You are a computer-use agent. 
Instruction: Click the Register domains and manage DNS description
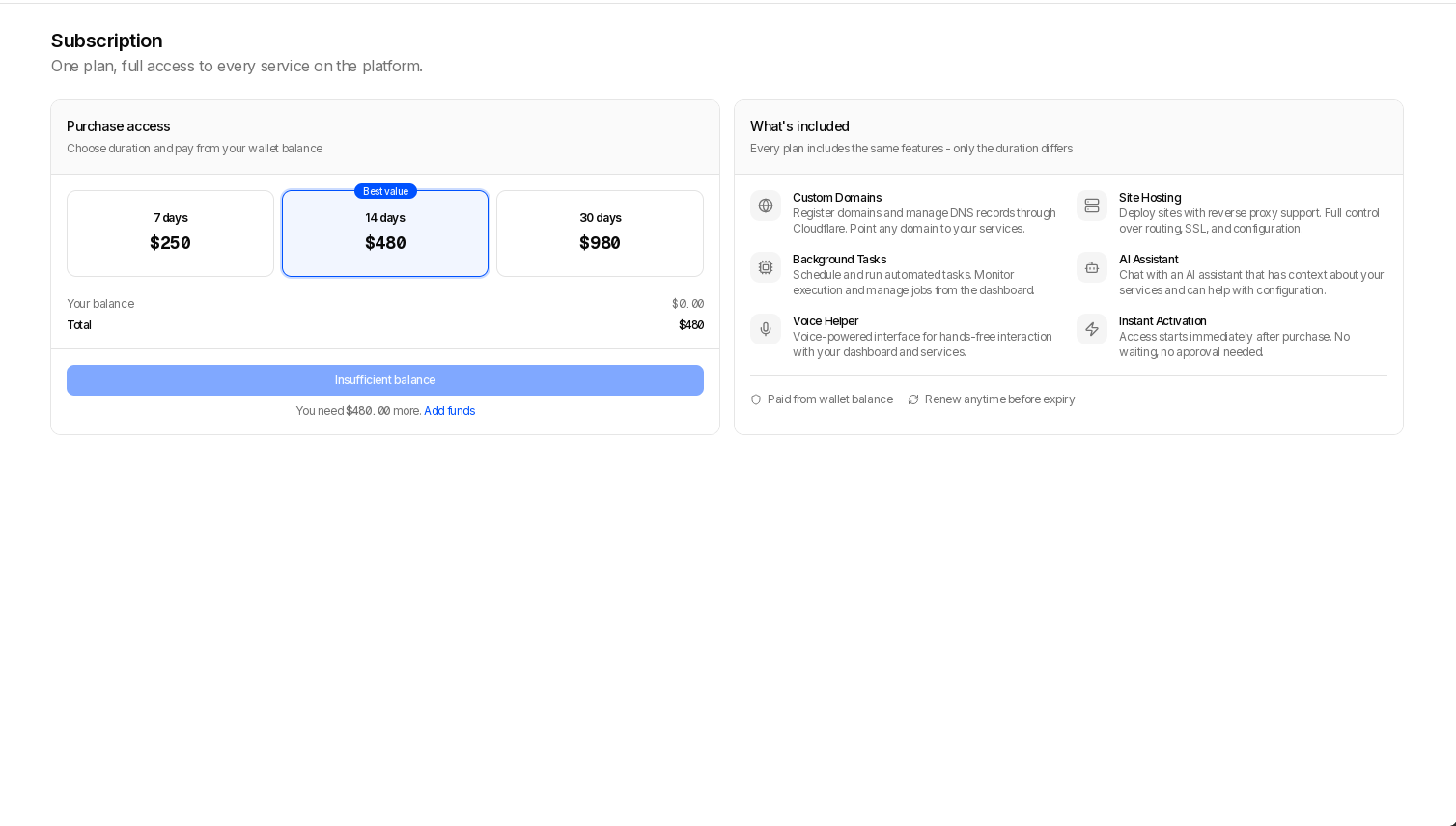click(924, 221)
